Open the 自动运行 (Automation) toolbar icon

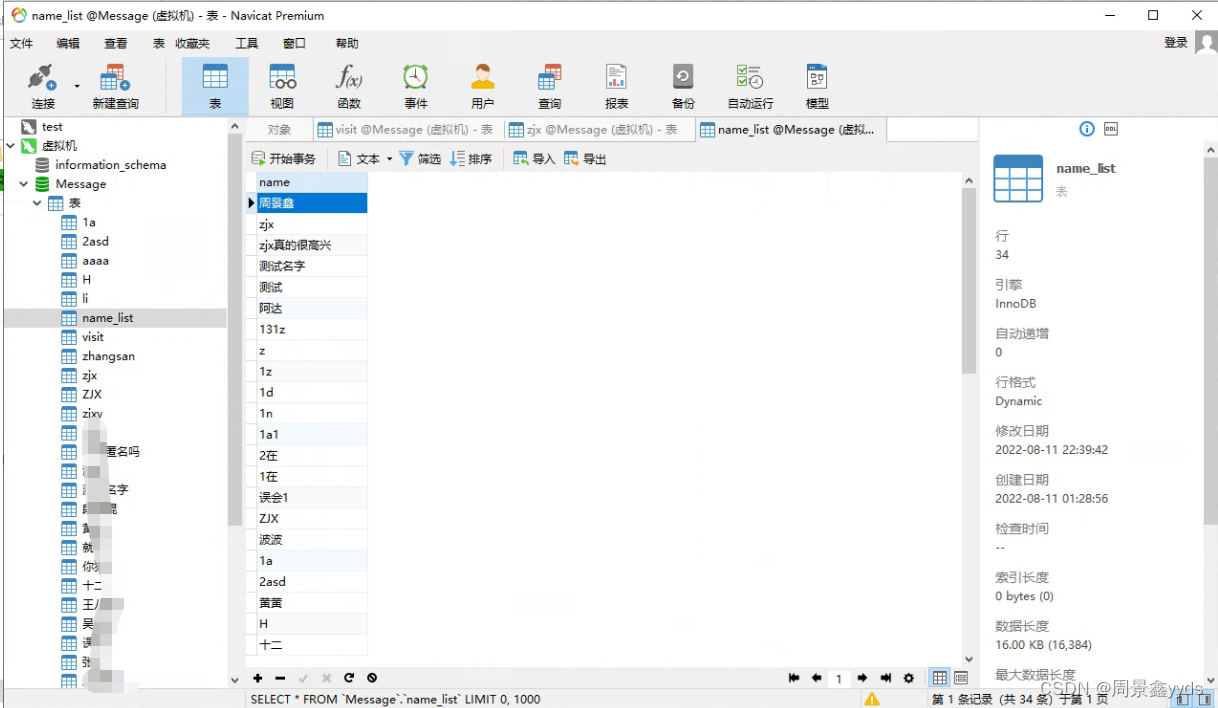750,86
